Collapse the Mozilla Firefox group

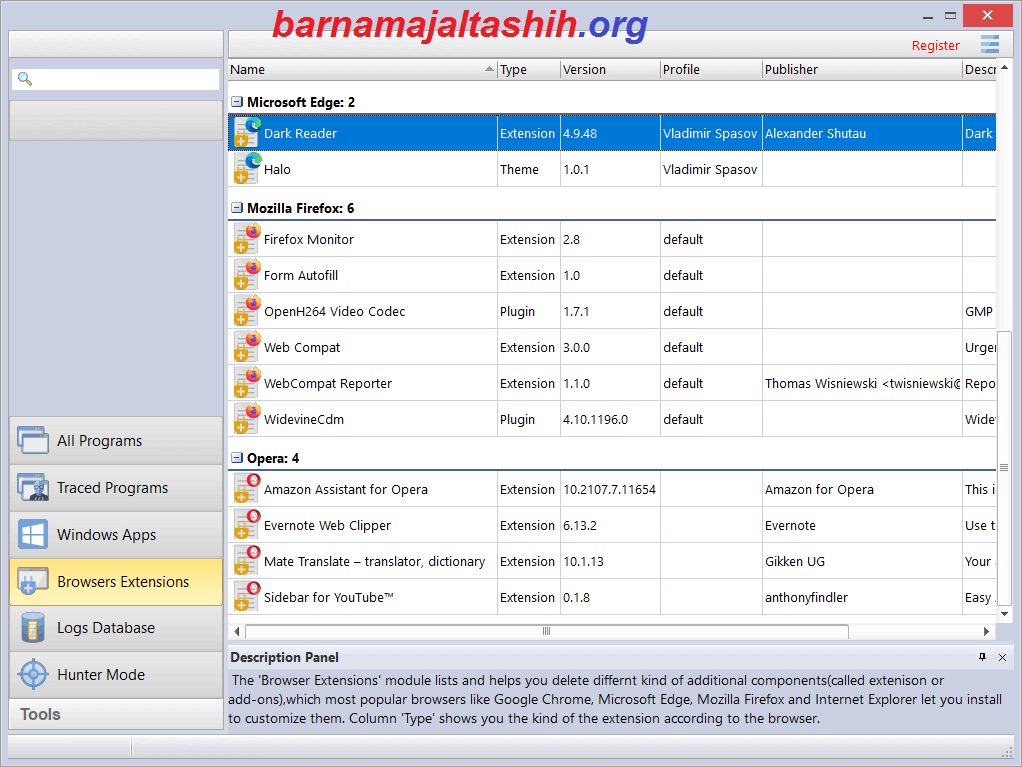pyautogui.click(x=237, y=208)
